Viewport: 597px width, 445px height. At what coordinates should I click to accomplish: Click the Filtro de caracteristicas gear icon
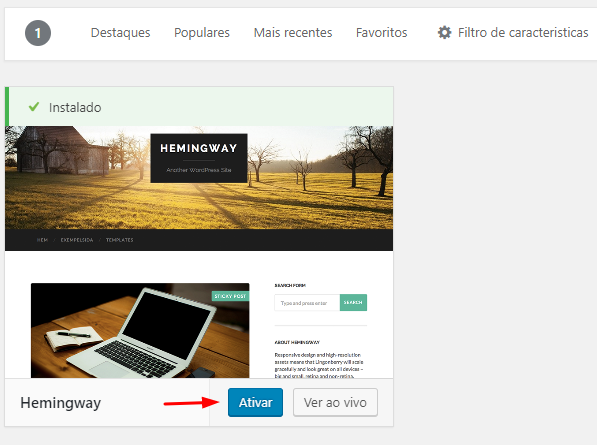pyautogui.click(x=444, y=33)
